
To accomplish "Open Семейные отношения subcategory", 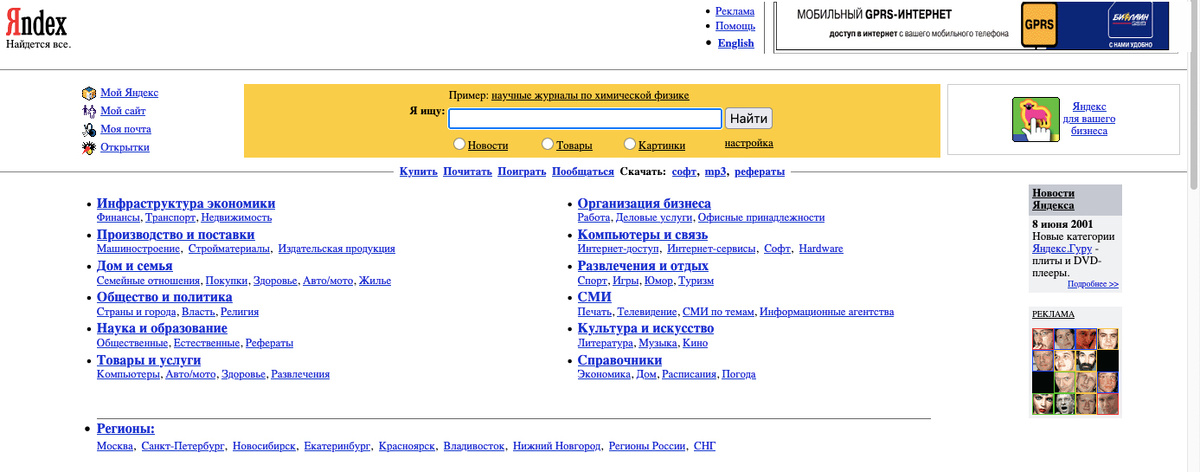I will pos(149,280).
